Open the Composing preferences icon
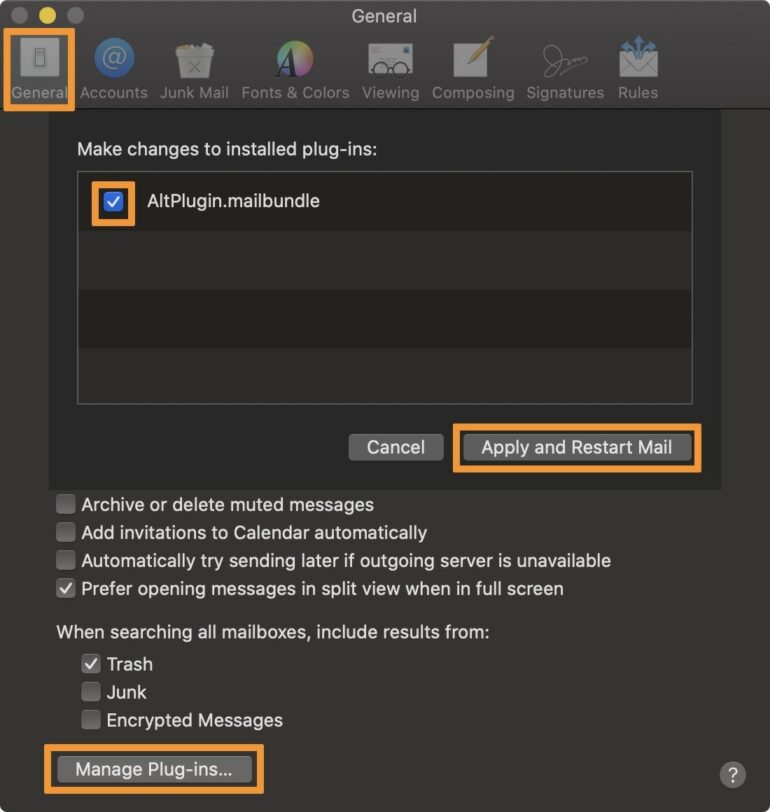770x812 pixels. click(472, 68)
